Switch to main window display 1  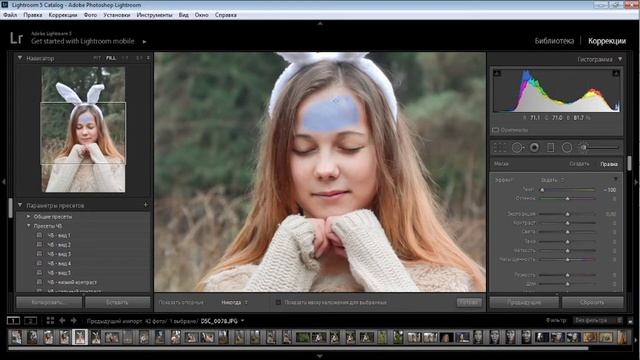point(13,321)
